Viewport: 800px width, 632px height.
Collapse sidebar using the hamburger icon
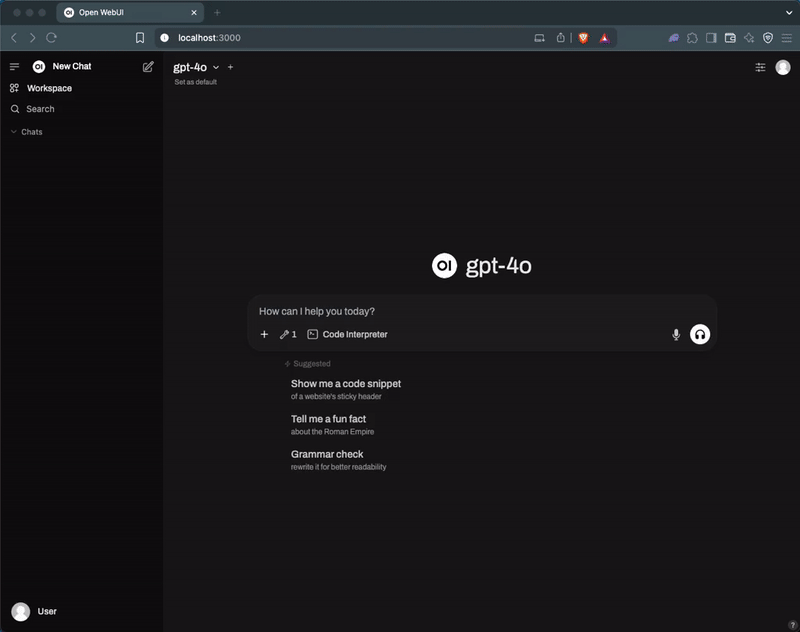(15, 67)
